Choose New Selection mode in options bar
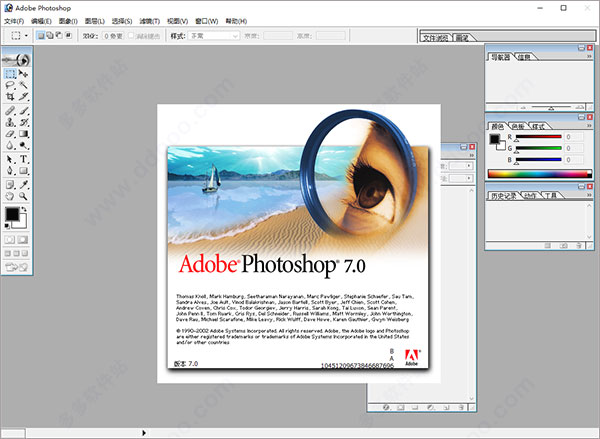Image resolution: width=600 pixels, height=439 pixels. 41,36
